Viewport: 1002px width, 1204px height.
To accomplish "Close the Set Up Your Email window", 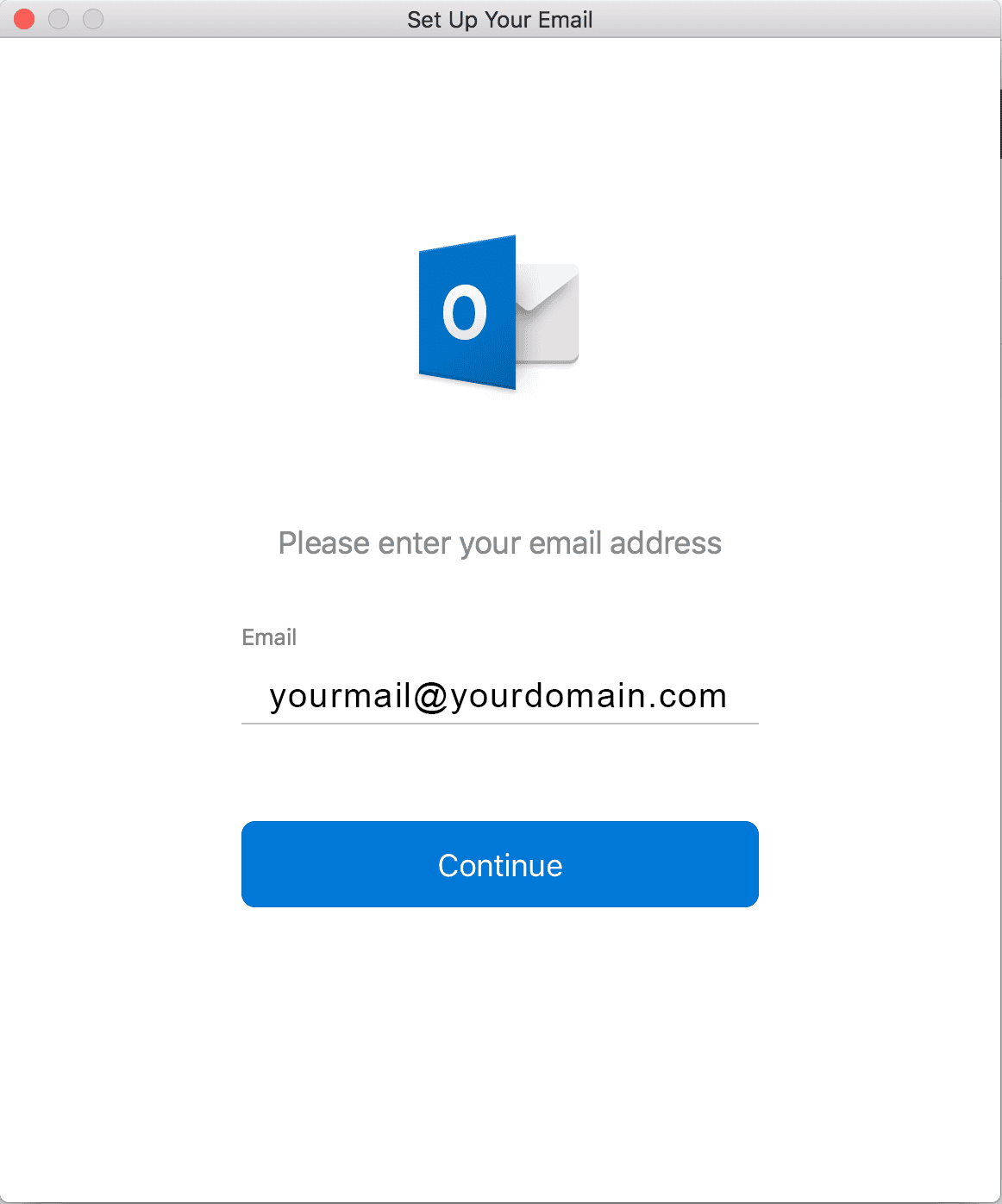I will tap(24, 19).
